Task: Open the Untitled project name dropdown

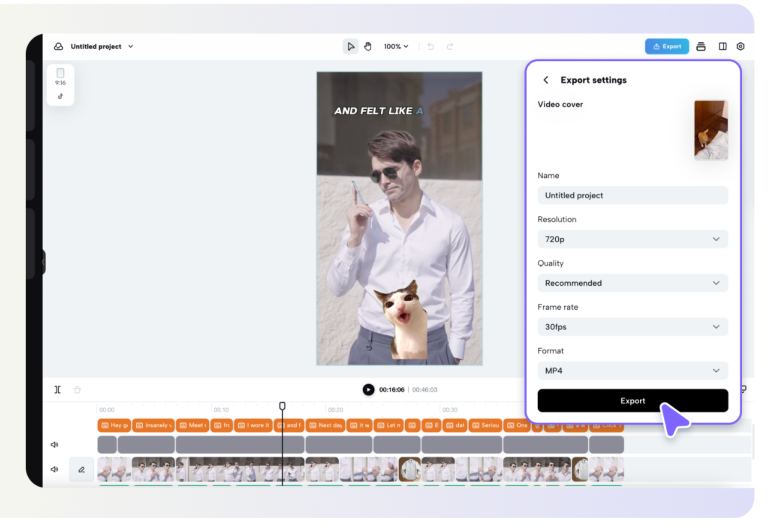Action: 131,47
